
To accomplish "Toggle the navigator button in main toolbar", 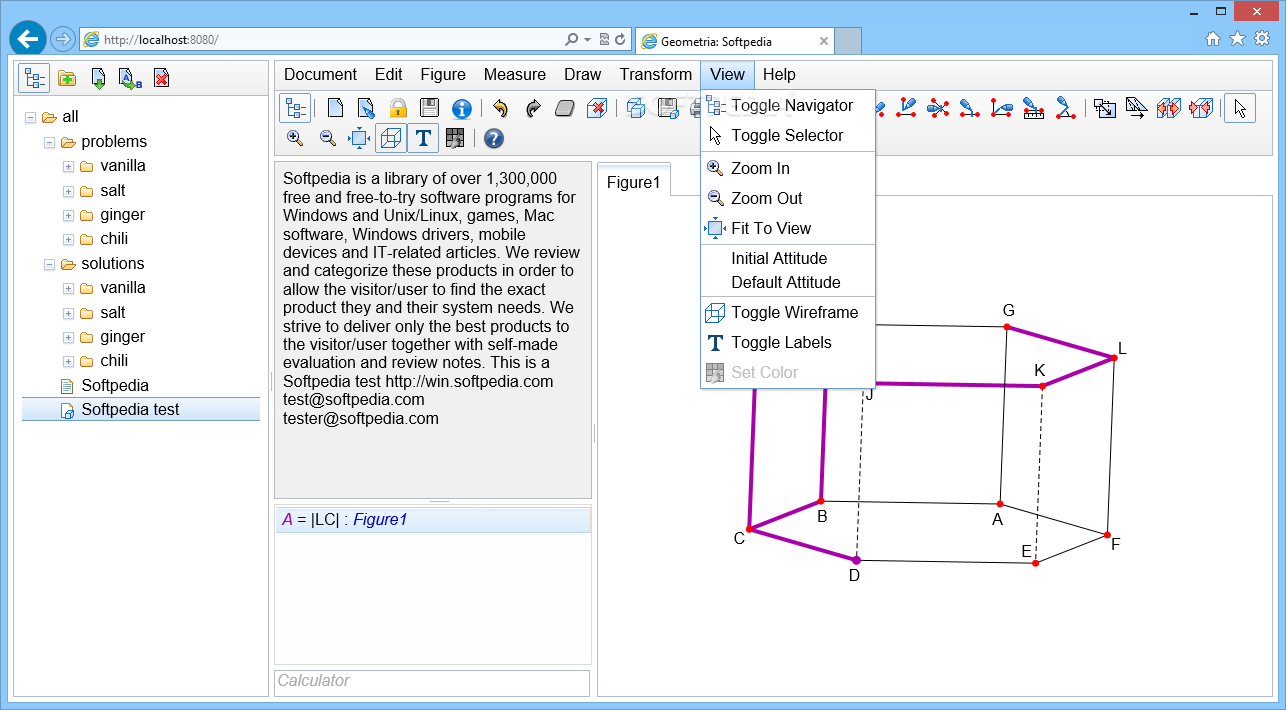I will tap(295, 108).
